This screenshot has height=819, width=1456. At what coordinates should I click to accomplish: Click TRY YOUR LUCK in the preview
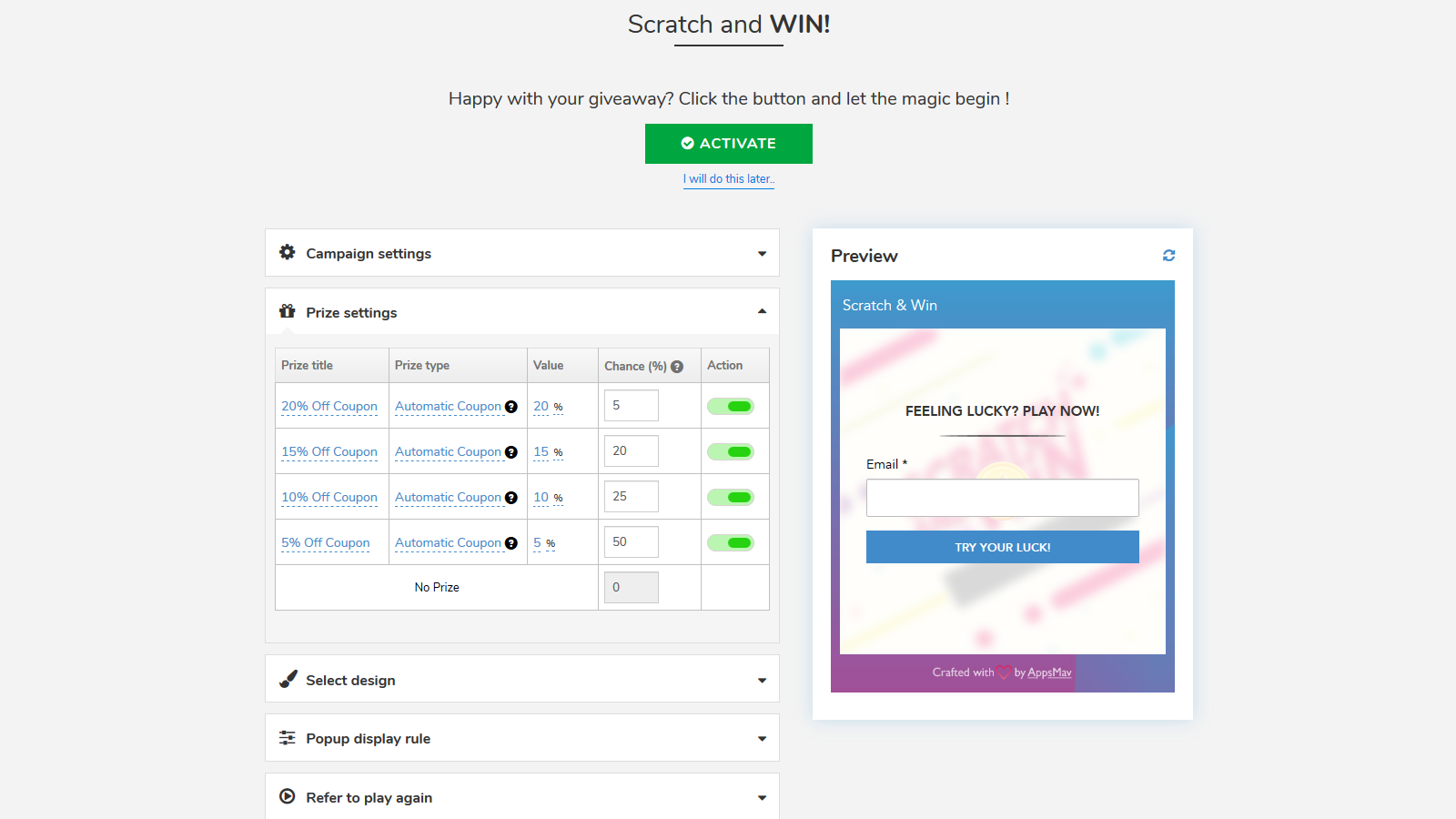tap(1002, 547)
